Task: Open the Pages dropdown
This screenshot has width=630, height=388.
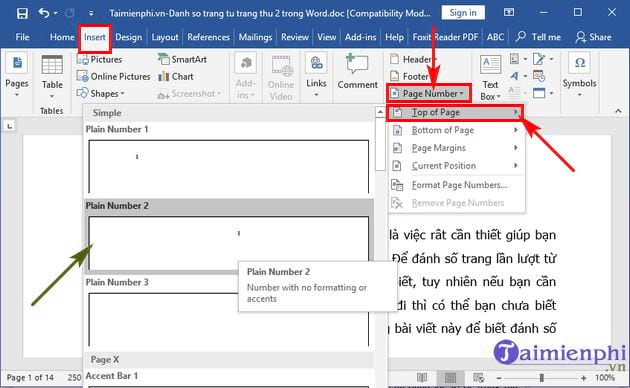Action: [17, 76]
